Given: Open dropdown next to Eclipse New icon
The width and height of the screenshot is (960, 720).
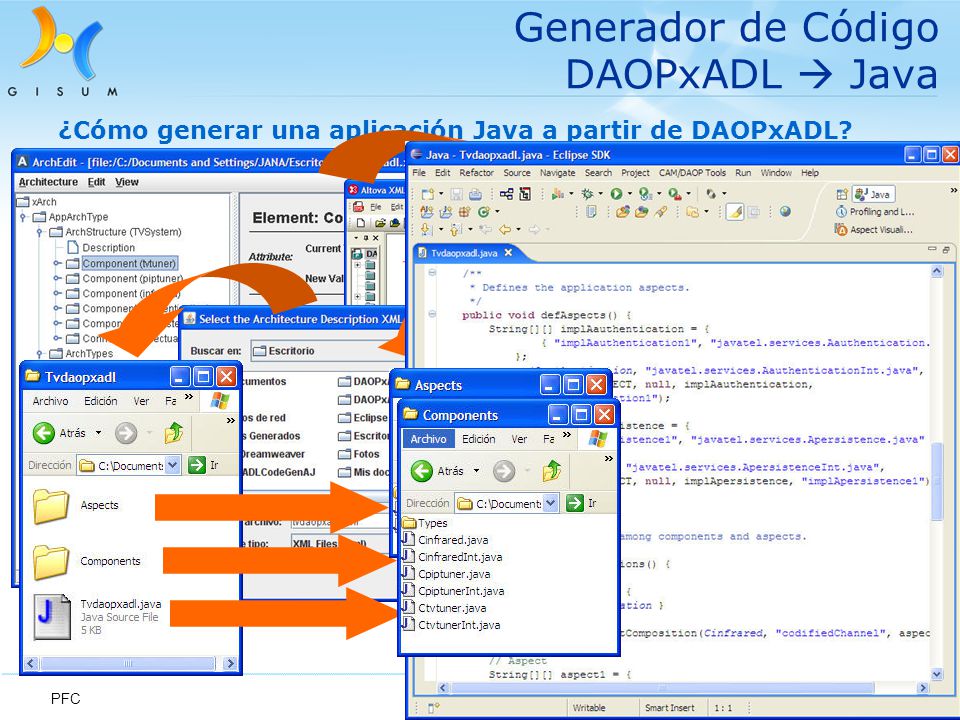Looking at the screenshot, I should [x=441, y=193].
